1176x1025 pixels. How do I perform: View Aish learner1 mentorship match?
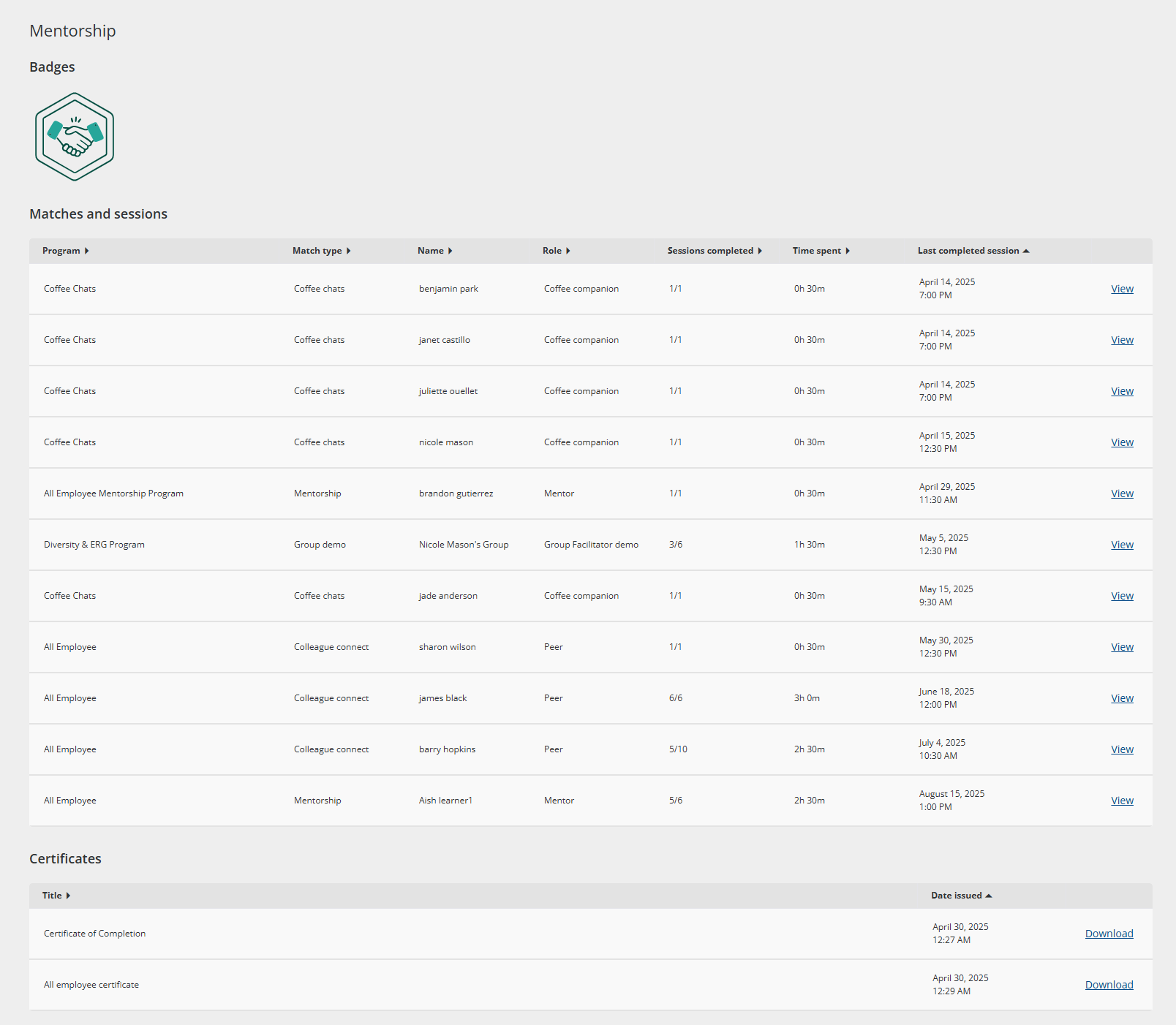pyautogui.click(x=1122, y=801)
